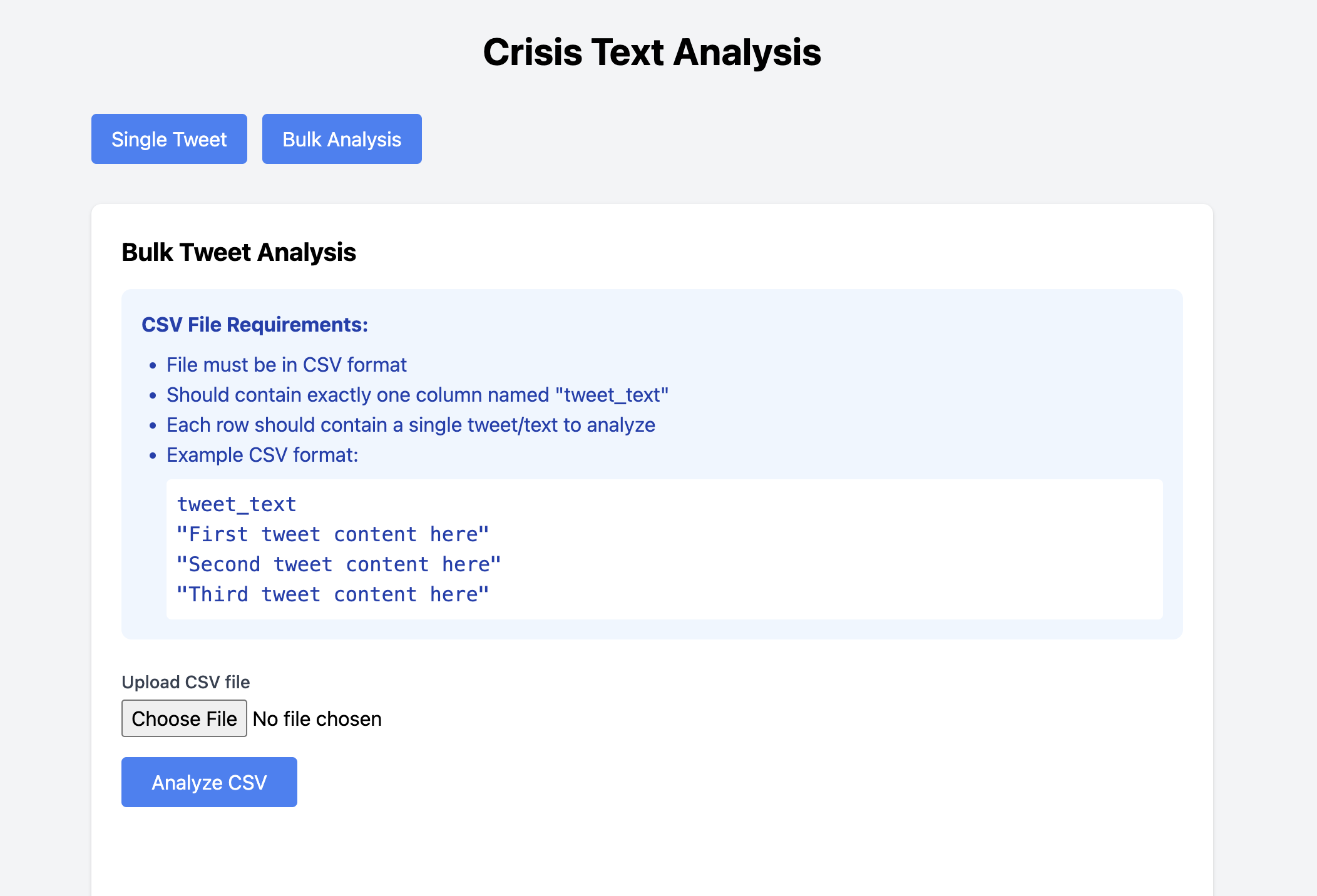
Task: Click the 'CSV File Requirements:' heading
Action: coord(254,325)
